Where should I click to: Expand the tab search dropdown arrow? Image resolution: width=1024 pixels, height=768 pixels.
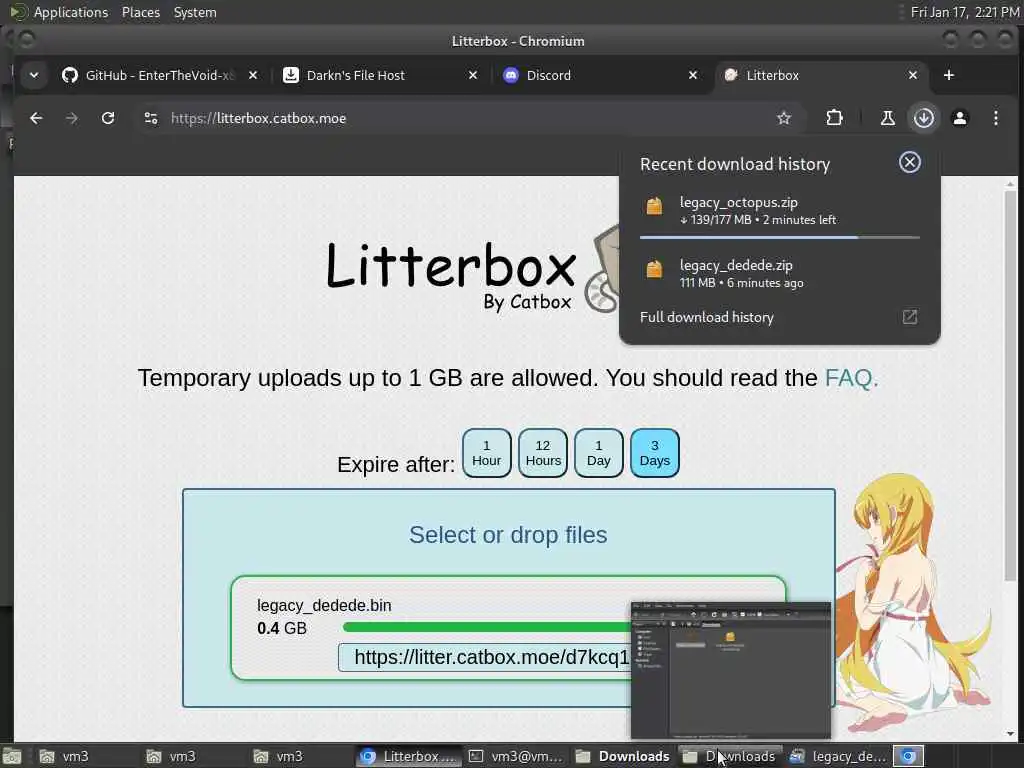[34, 75]
